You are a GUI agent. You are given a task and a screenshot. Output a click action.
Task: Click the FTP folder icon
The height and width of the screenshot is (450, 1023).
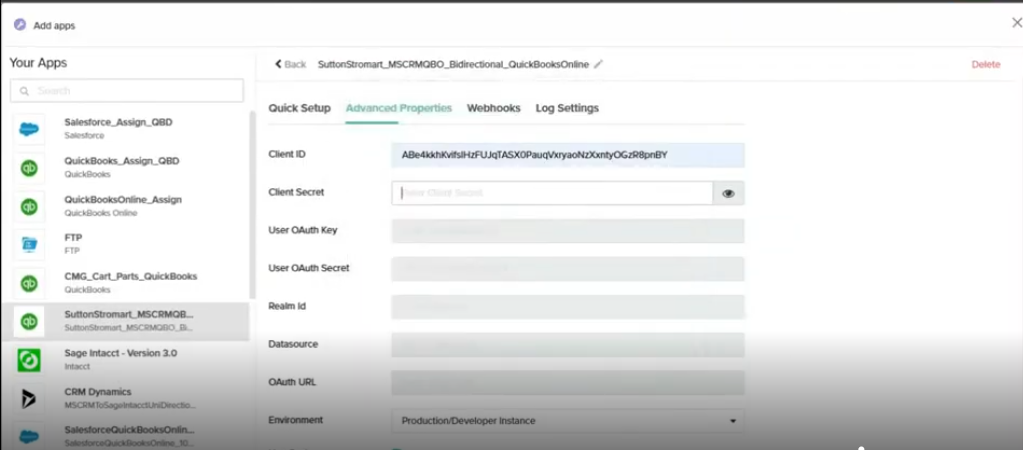pyautogui.click(x=29, y=244)
